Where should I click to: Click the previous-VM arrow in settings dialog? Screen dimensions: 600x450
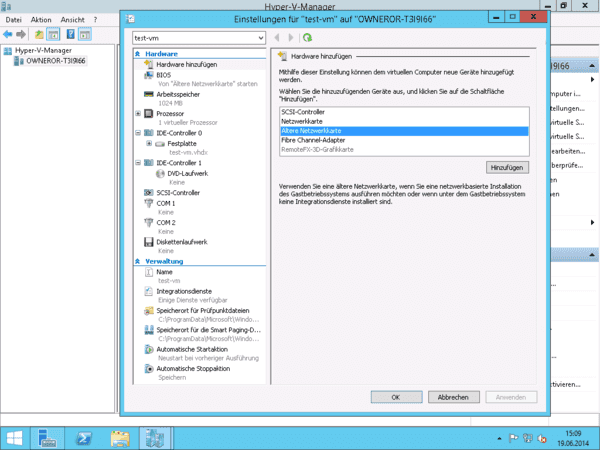(x=277, y=38)
